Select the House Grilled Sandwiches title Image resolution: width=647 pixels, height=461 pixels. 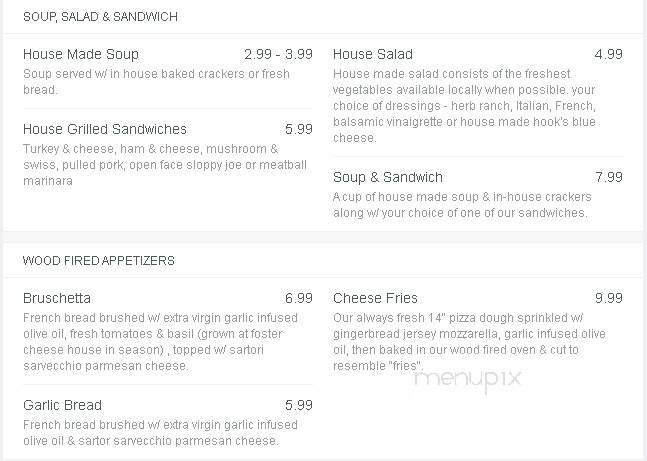coord(105,129)
